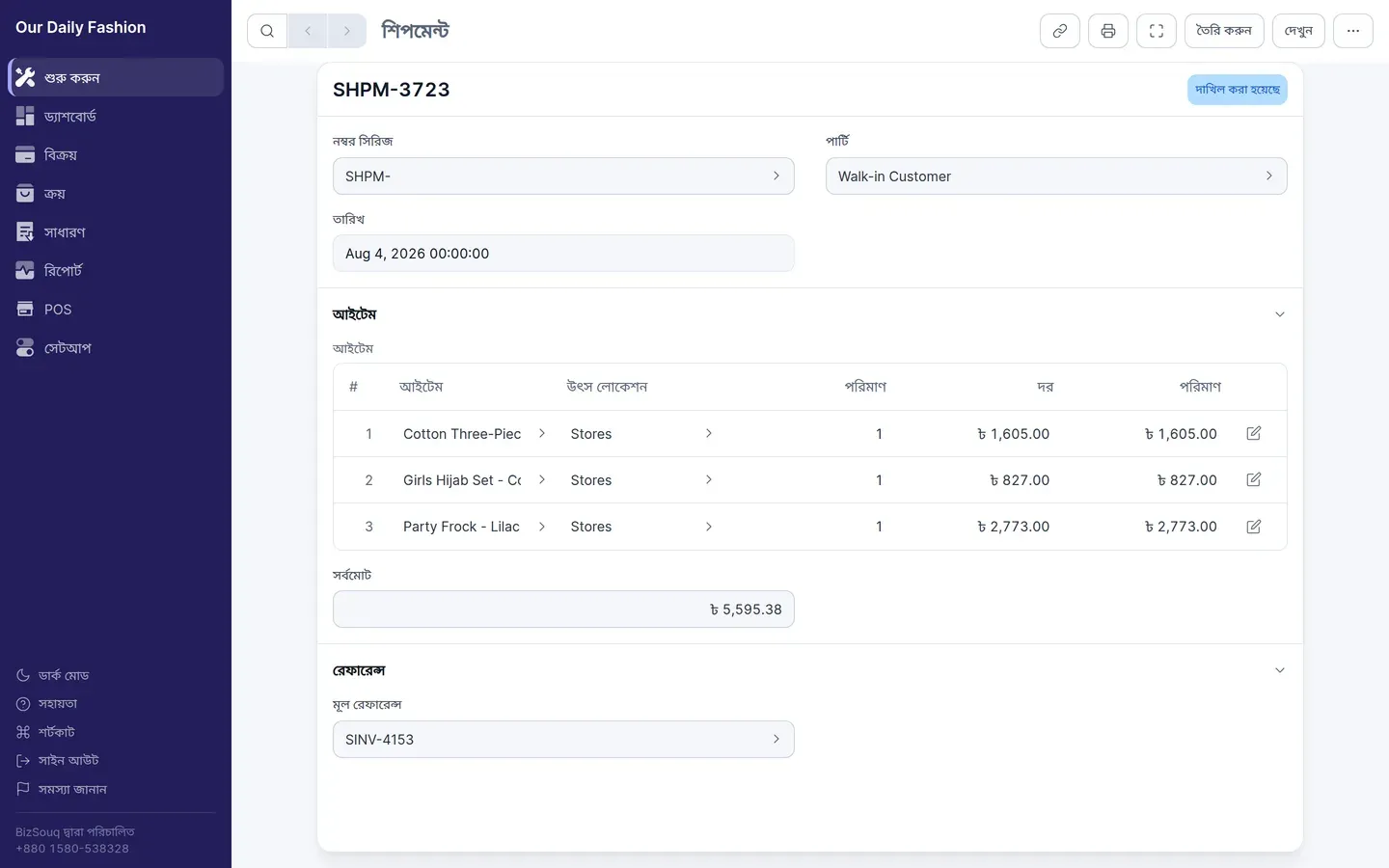Click the moon icon beside ডার্ক মোড
This screenshot has height=868, width=1389.
[23, 675]
